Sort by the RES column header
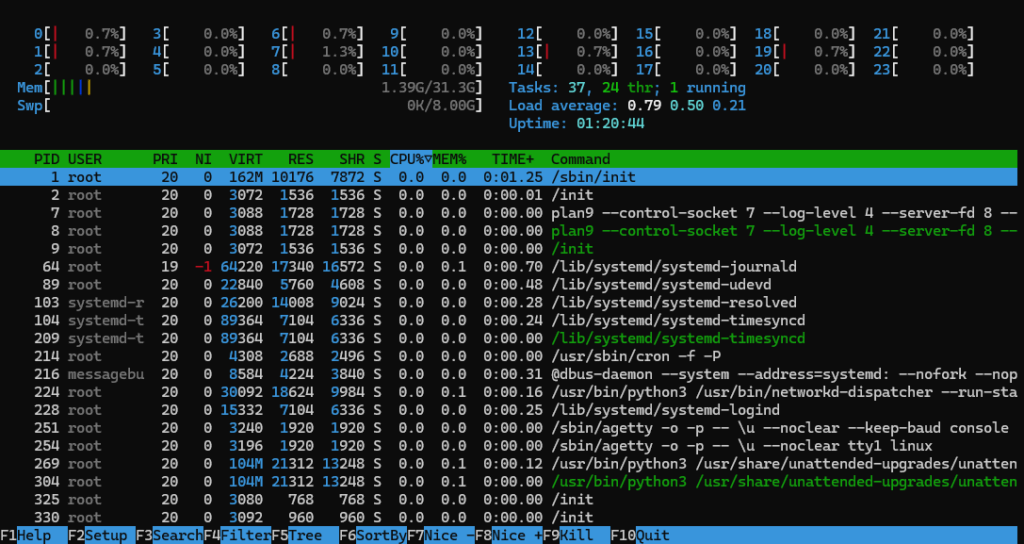The height and width of the screenshot is (544, 1024). click(x=300, y=159)
